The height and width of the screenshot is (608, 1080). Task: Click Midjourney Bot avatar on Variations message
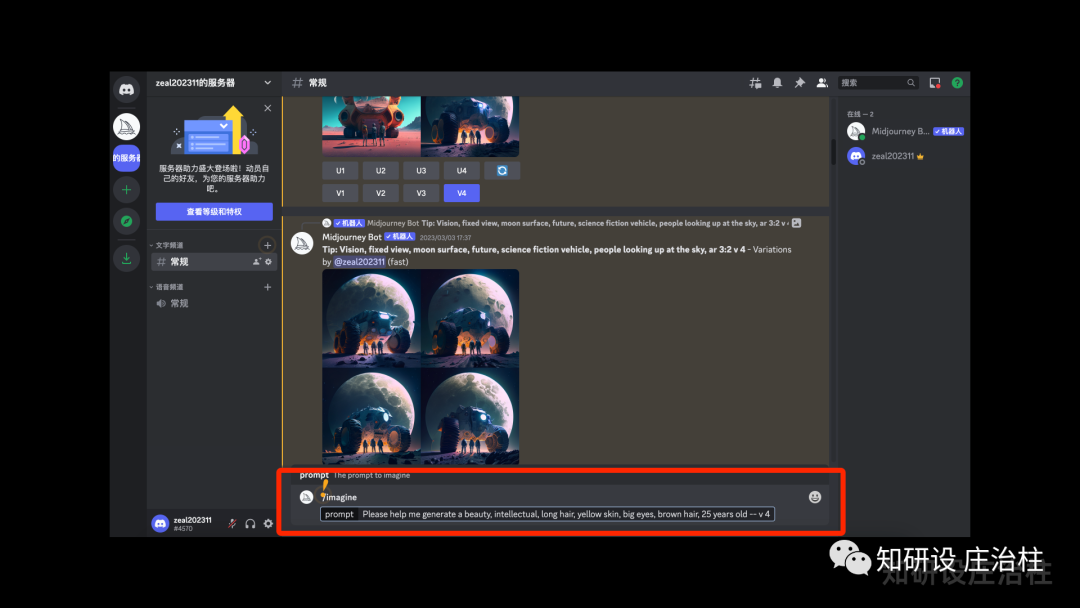(x=302, y=243)
